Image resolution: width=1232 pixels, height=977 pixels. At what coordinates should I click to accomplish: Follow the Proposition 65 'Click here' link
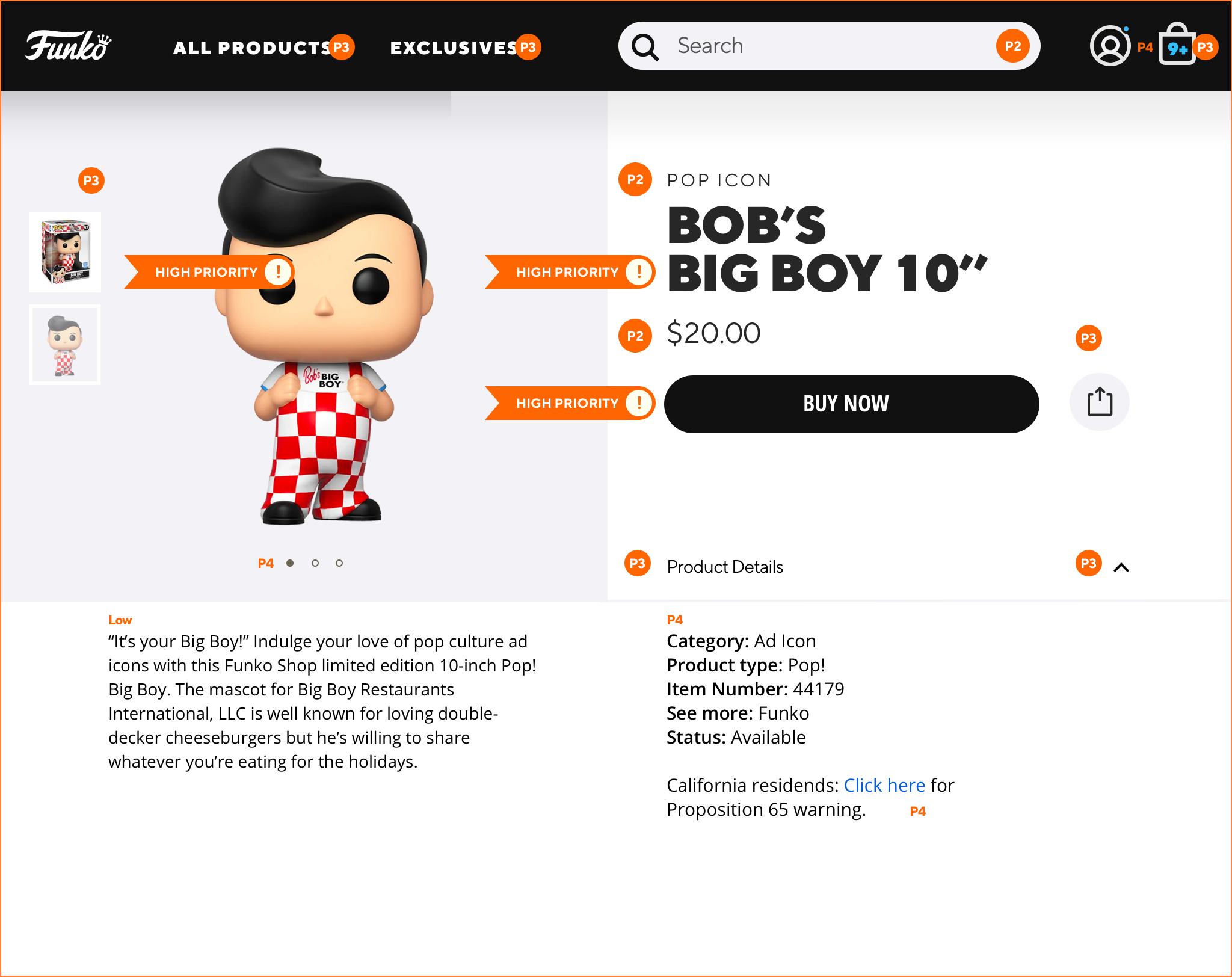884,786
